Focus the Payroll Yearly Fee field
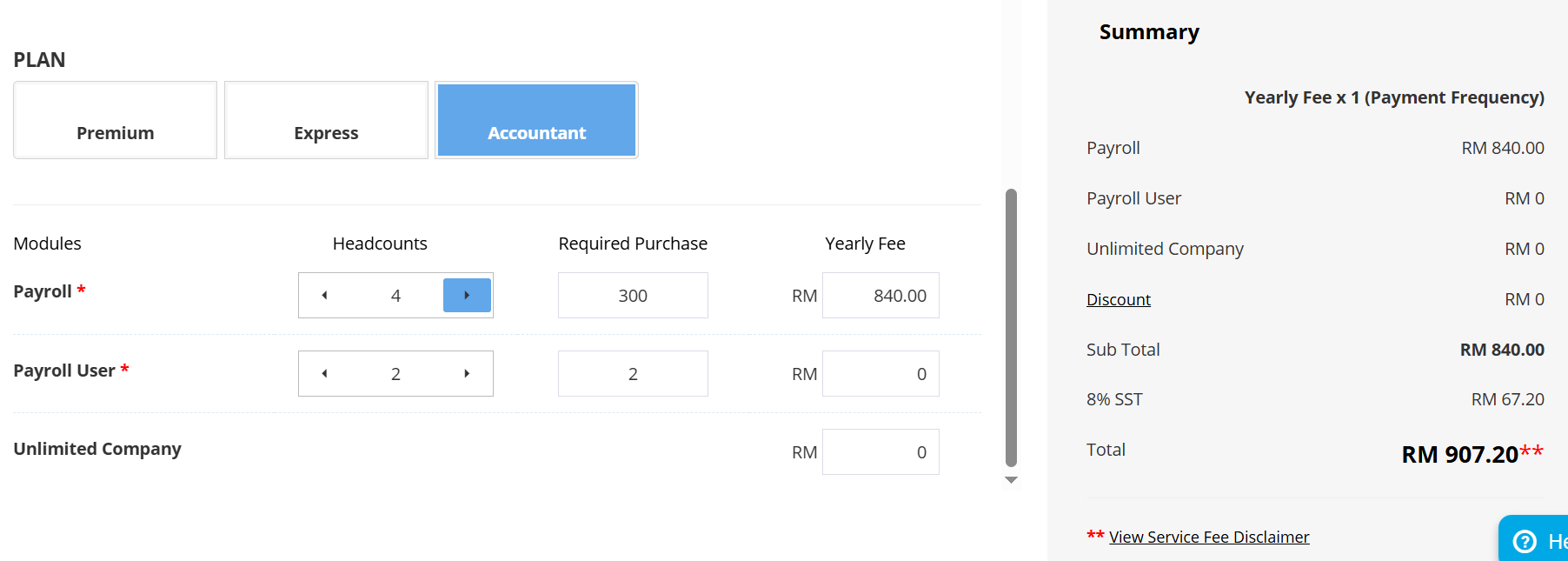 (880, 296)
